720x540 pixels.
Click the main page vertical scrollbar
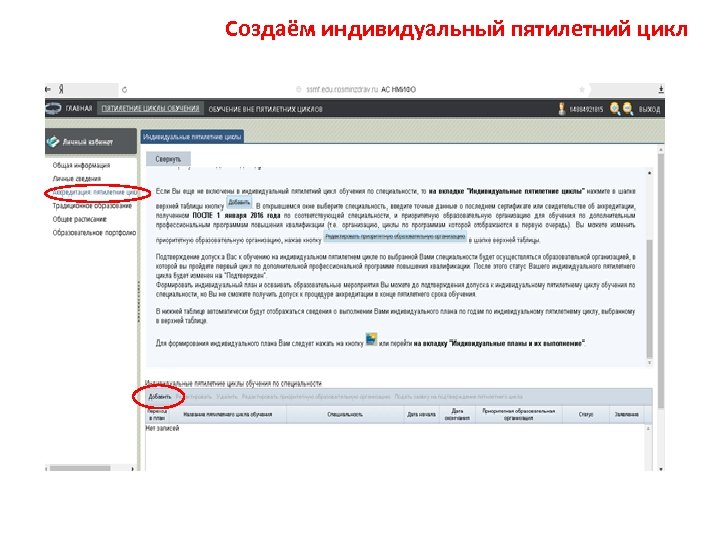coord(661,280)
